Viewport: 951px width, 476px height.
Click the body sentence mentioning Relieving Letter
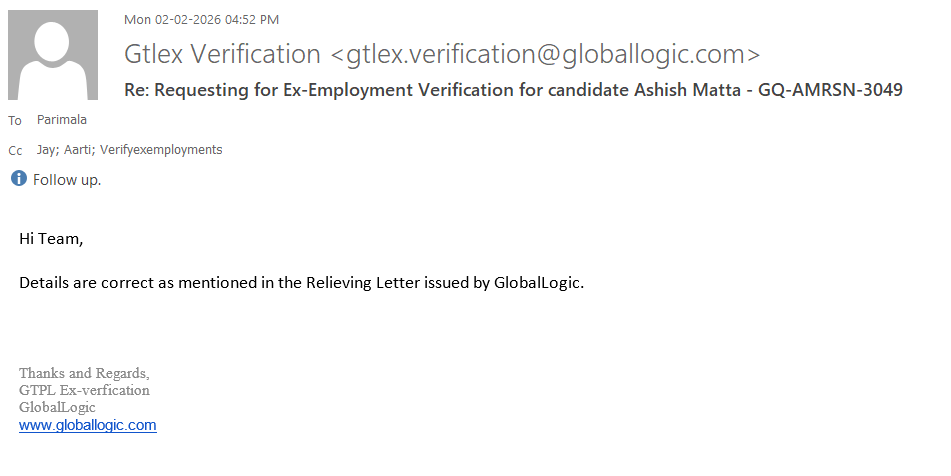click(301, 282)
